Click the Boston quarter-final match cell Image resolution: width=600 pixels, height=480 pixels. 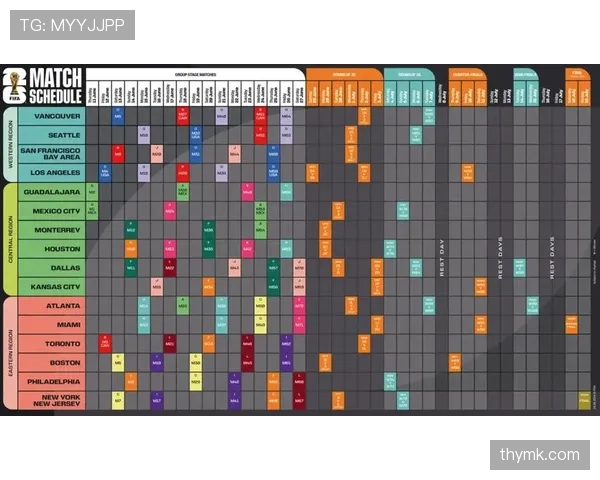[x=455, y=362]
